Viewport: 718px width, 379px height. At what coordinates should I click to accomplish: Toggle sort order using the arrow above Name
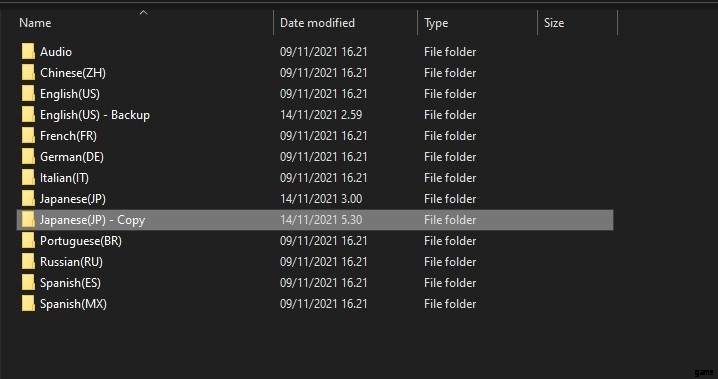(x=143, y=12)
